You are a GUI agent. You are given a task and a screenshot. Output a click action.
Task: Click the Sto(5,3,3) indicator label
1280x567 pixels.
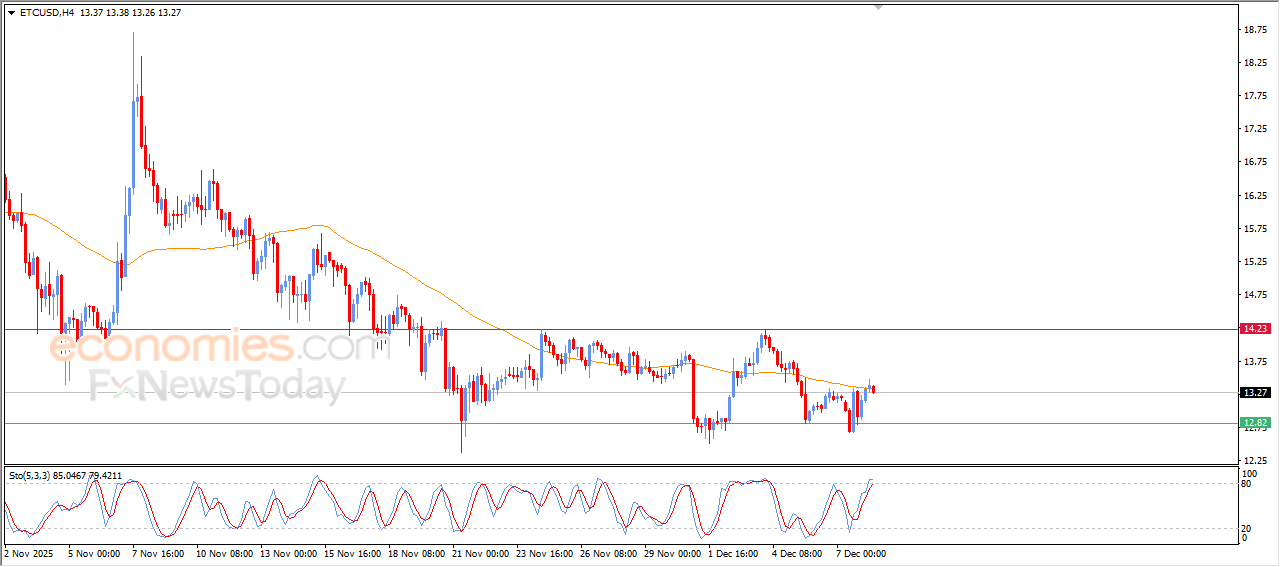(x=34, y=476)
